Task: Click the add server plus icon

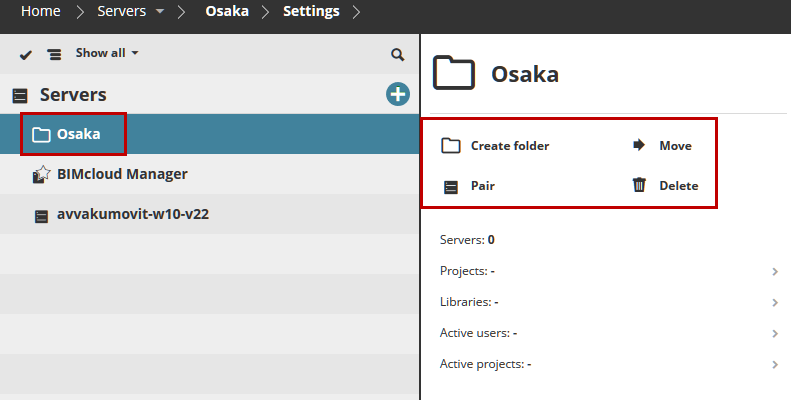Action: [x=398, y=95]
